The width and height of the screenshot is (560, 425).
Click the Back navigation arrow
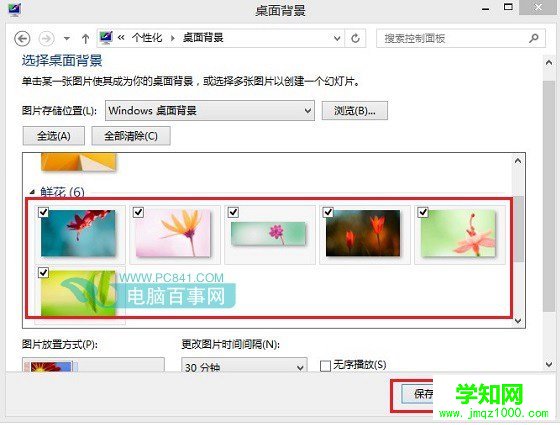22,38
